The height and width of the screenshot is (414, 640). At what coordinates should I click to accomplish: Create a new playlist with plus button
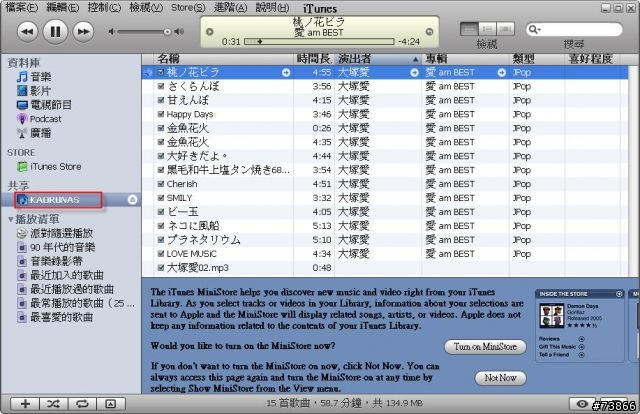tap(25, 404)
